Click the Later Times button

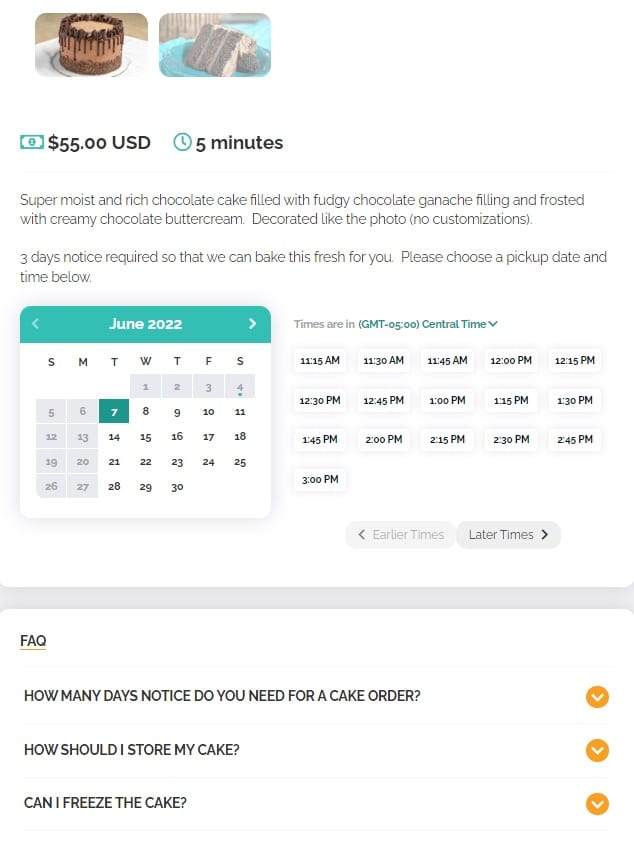[x=508, y=535]
